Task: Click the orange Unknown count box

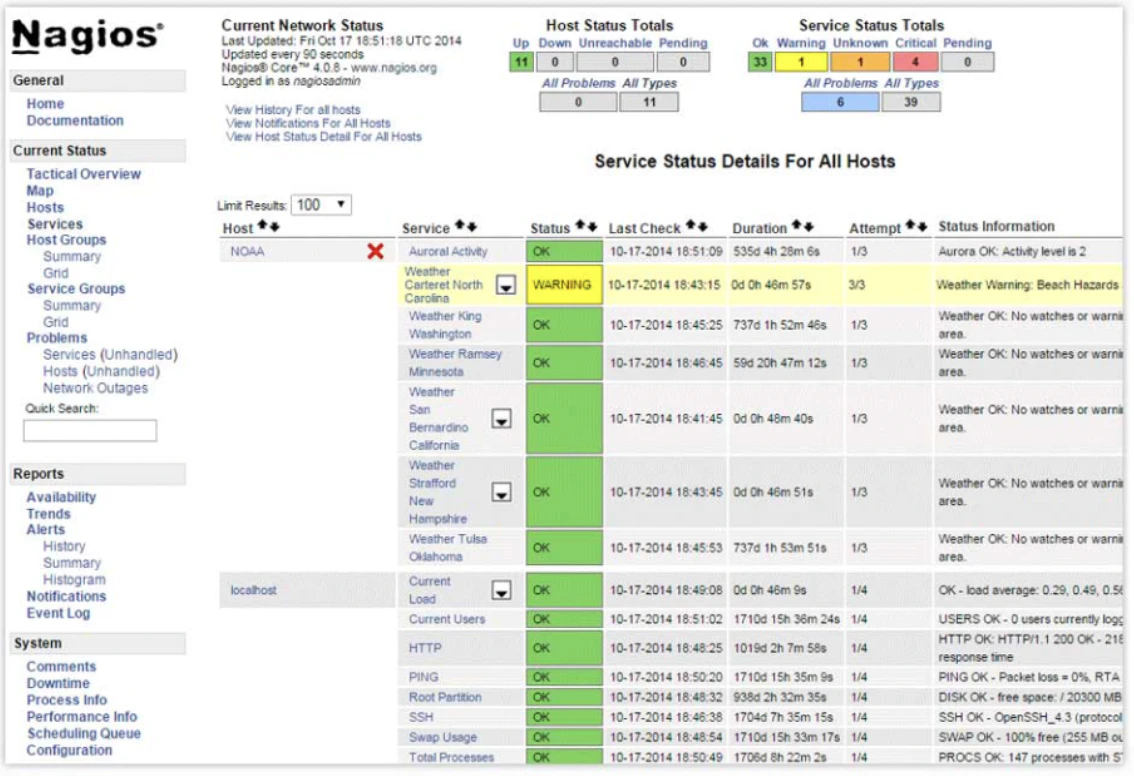Action: [x=860, y=61]
